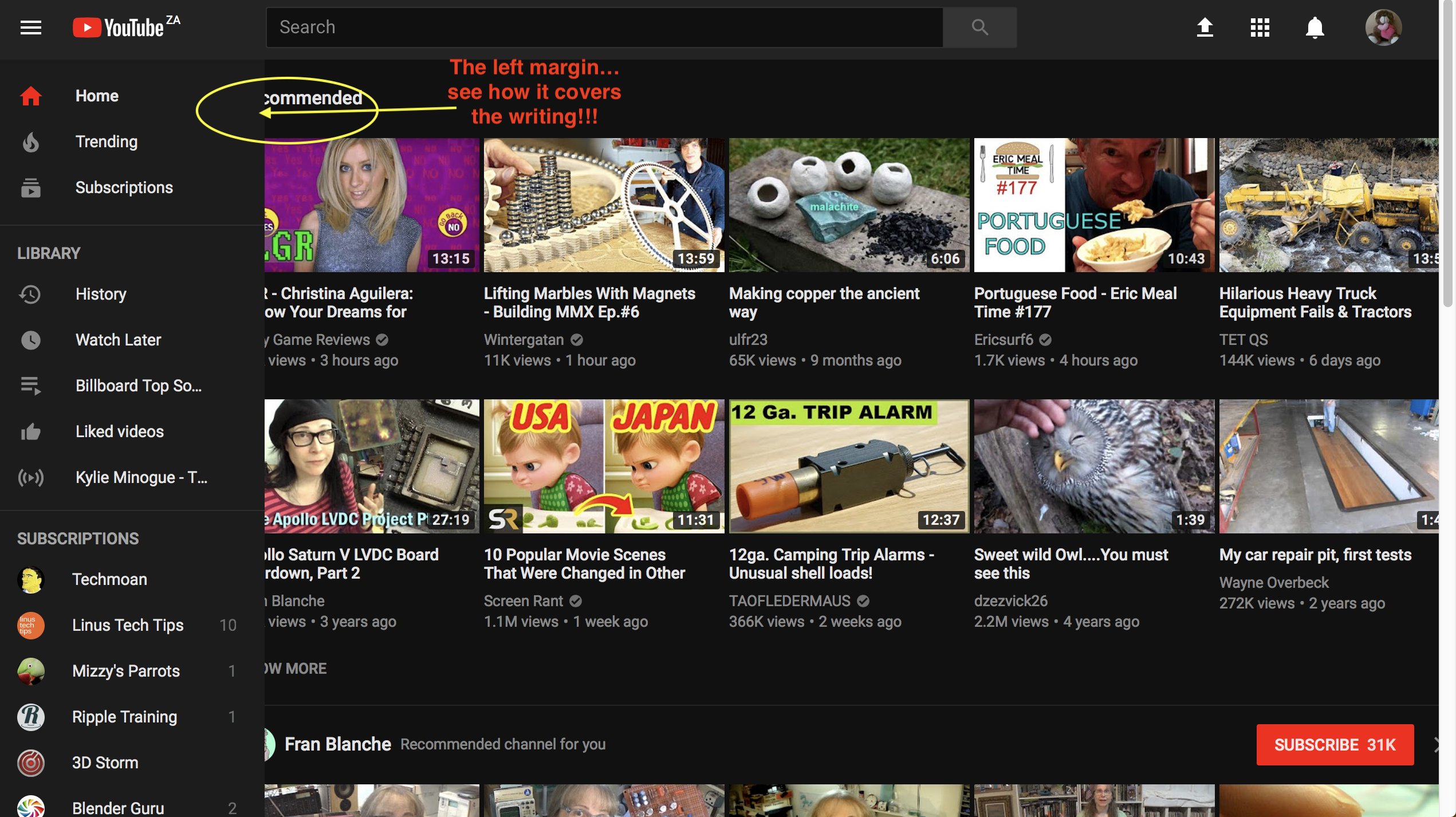Open TET QS channel link
The width and height of the screenshot is (1456, 817).
click(1243, 340)
